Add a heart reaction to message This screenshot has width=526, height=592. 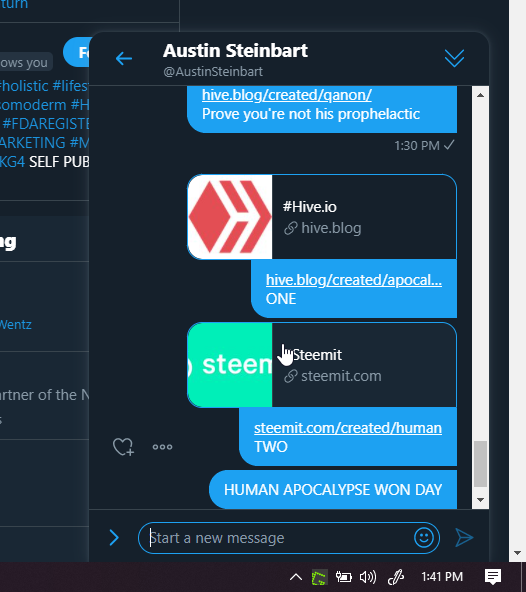coord(123,447)
